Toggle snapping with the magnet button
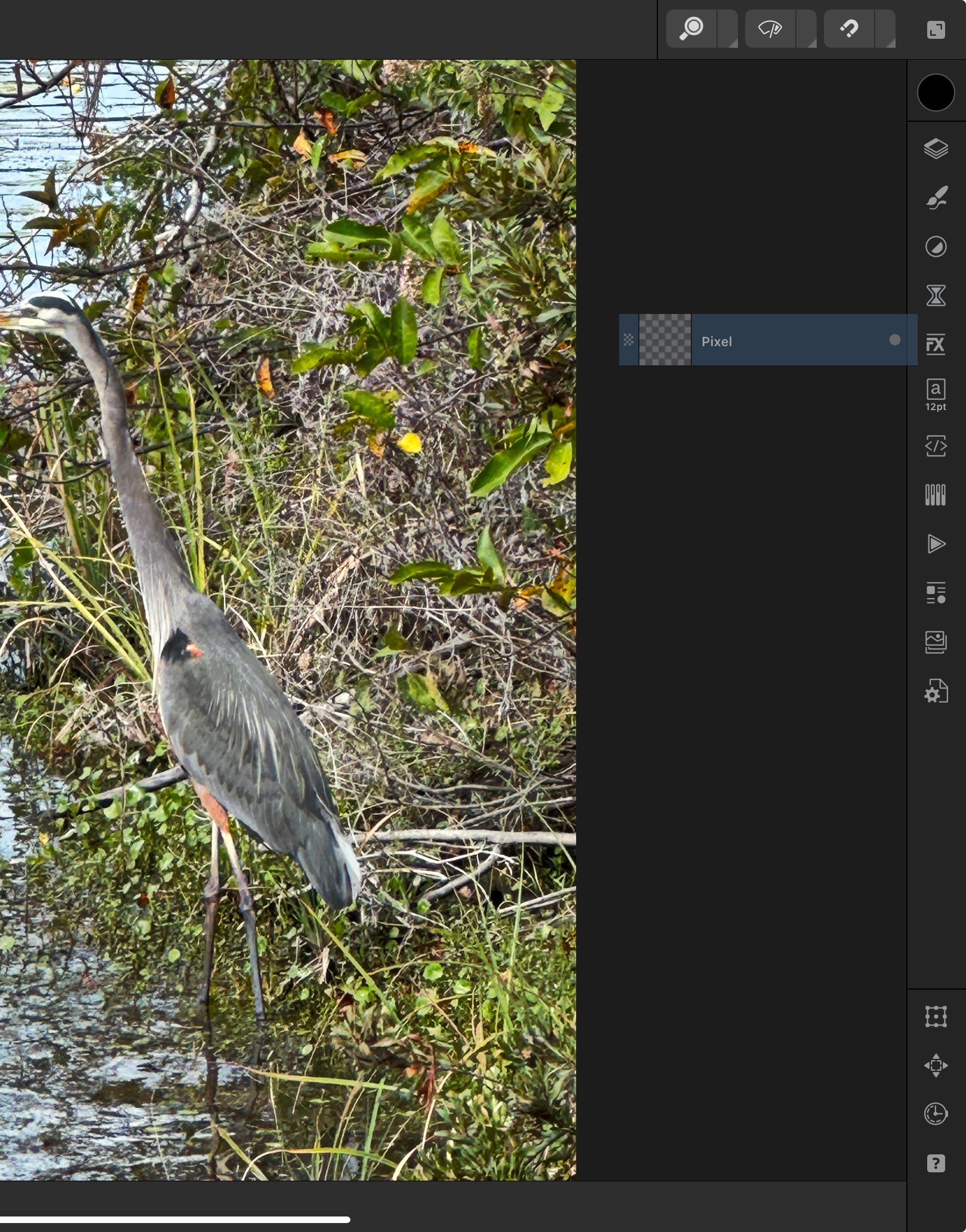 (849, 29)
